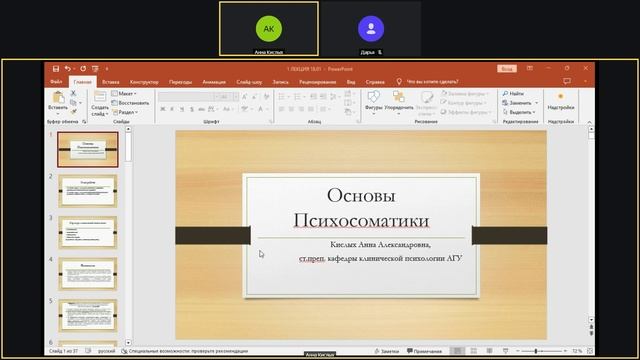Viewport: 640px width, 360px height.
Task: Select slide 4 thumbnail
Action: [88, 274]
